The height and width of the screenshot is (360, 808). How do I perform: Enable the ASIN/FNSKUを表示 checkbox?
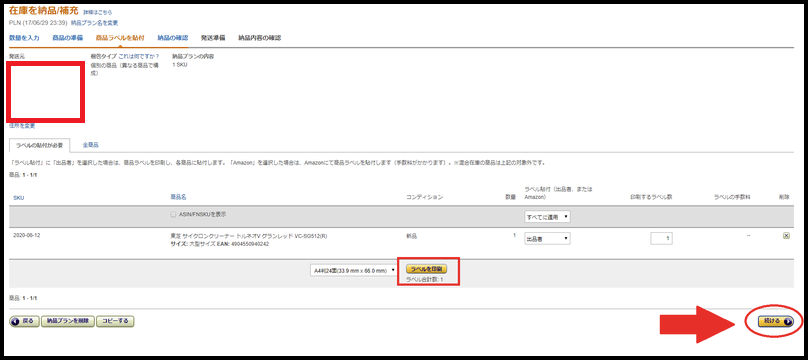coord(174,214)
